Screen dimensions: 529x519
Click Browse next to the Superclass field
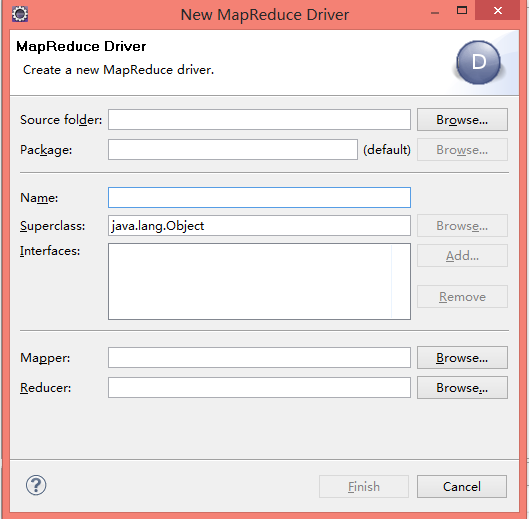(x=462, y=225)
